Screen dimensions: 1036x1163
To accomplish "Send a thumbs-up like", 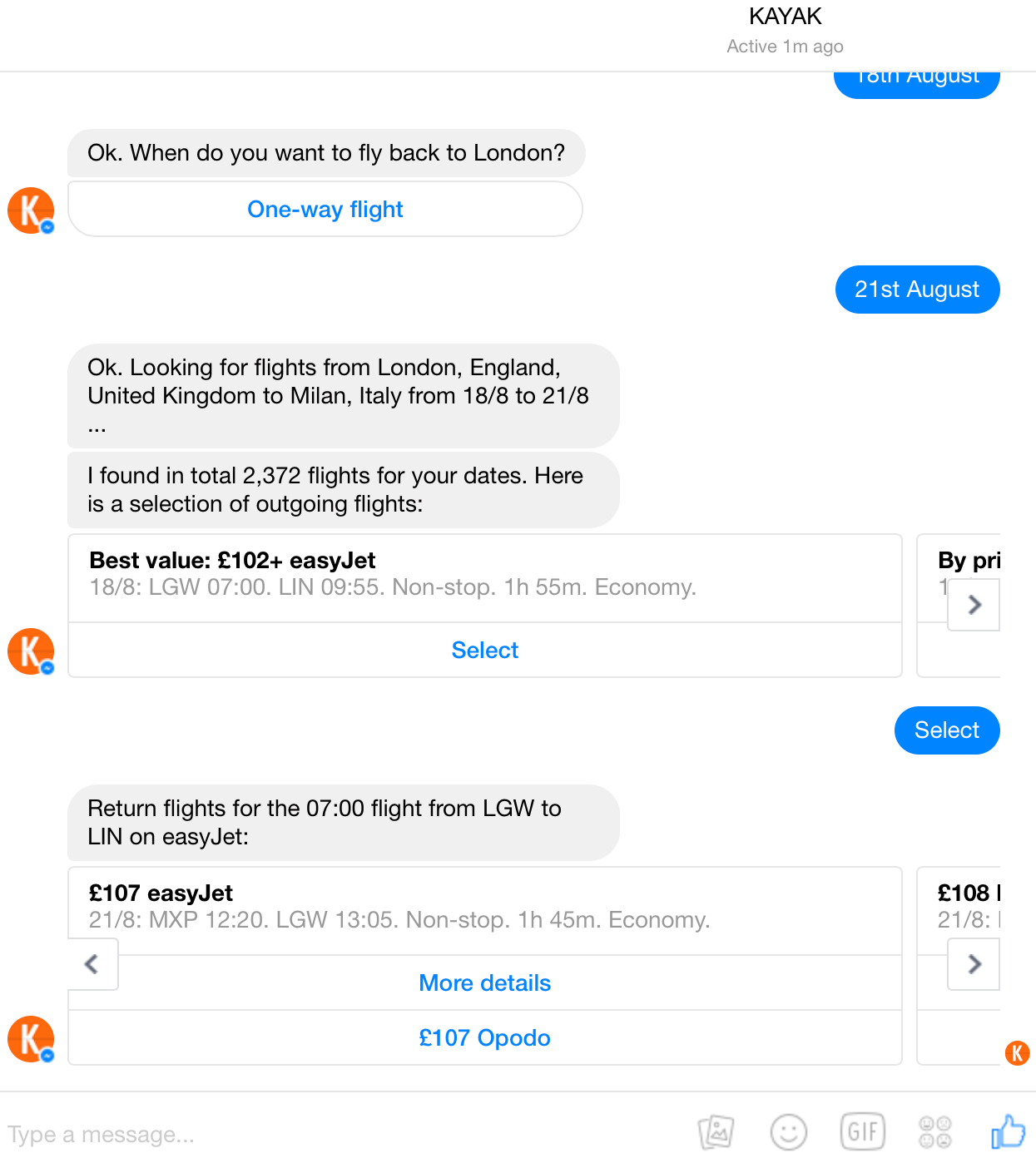I will pyautogui.click(x=1007, y=1130).
